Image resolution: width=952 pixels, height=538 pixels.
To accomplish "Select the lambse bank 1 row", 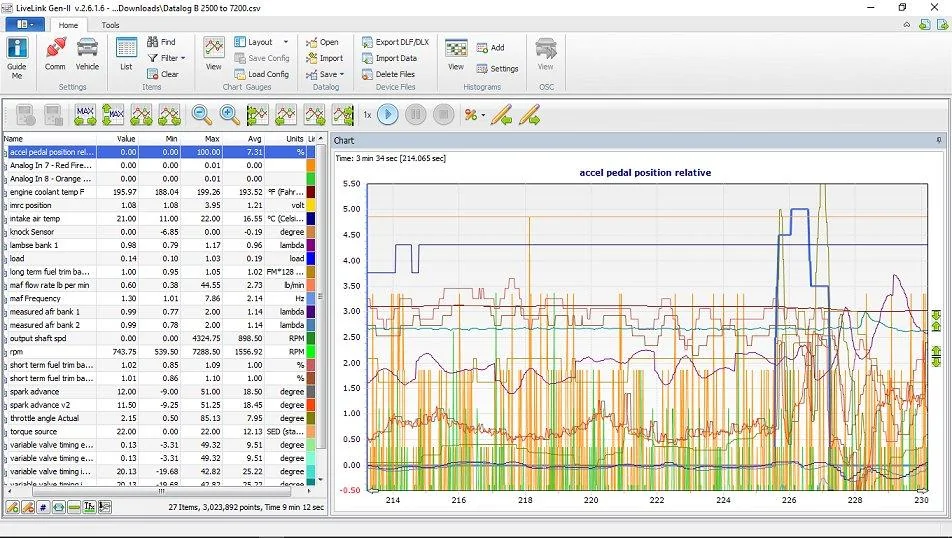I will 159,245.
